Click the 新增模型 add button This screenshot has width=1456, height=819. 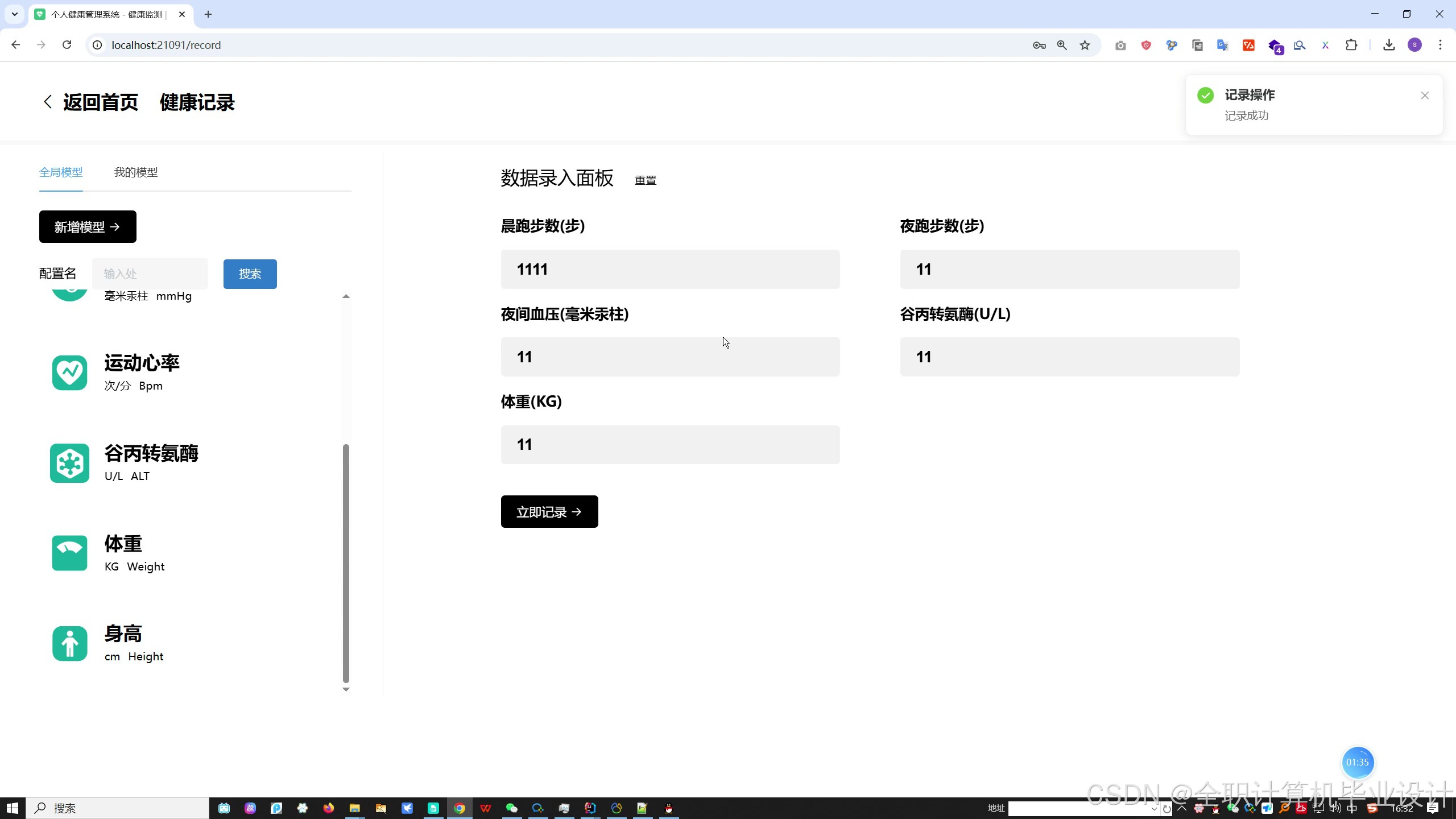pyautogui.click(x=88, y=227)
